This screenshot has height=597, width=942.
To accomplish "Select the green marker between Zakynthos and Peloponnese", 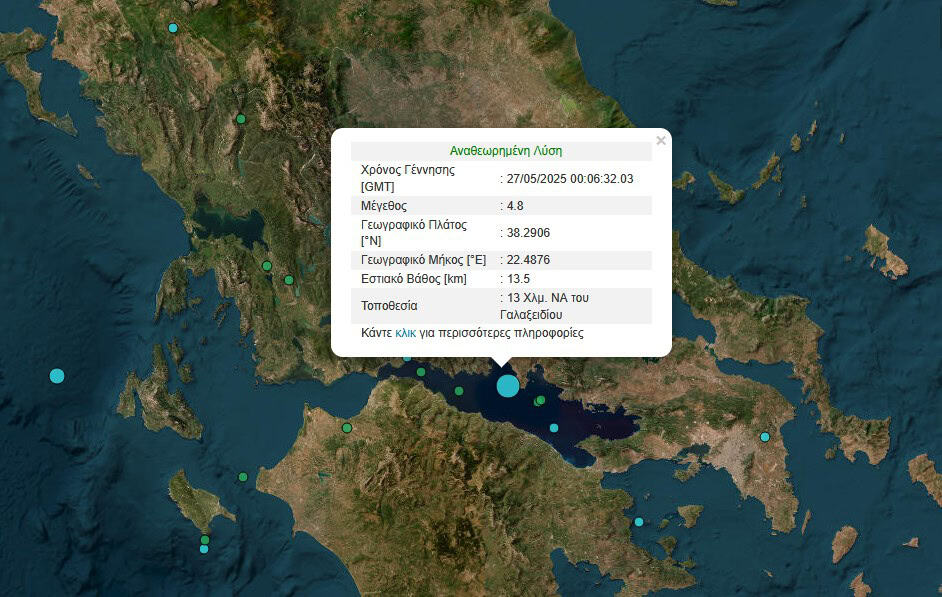I will 242,477.
